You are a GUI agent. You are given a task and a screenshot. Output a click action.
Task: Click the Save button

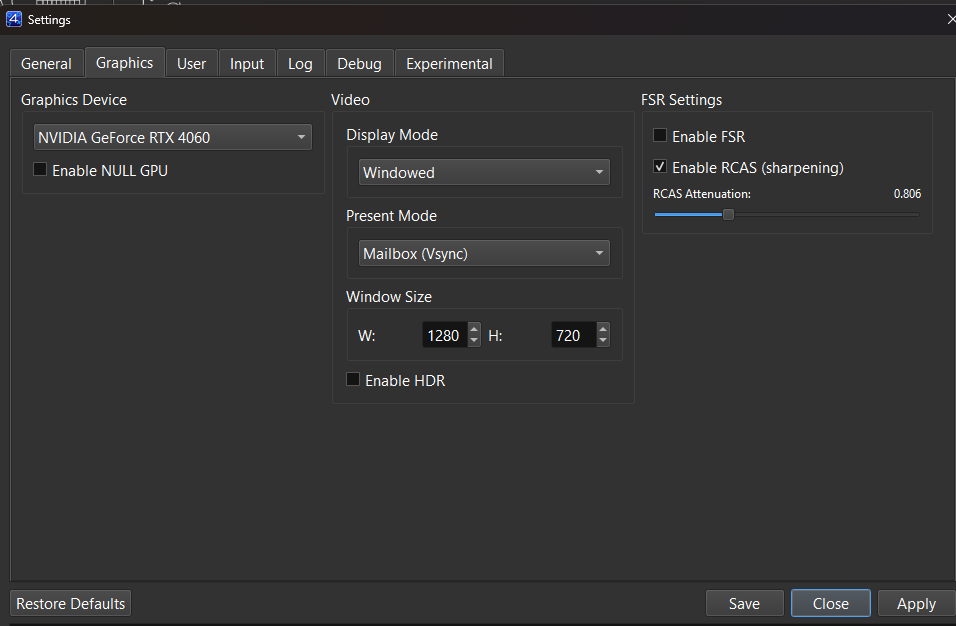[x=744, y=603]
